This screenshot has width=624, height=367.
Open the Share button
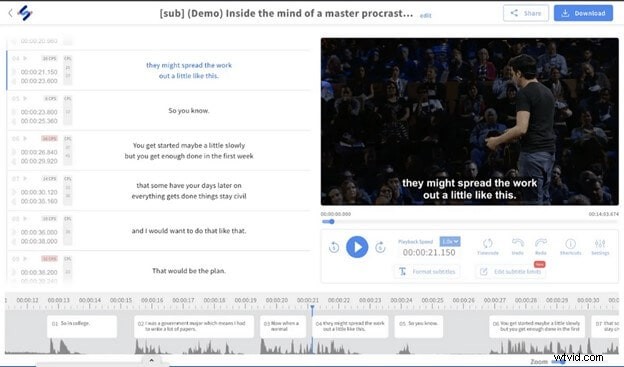526,13
